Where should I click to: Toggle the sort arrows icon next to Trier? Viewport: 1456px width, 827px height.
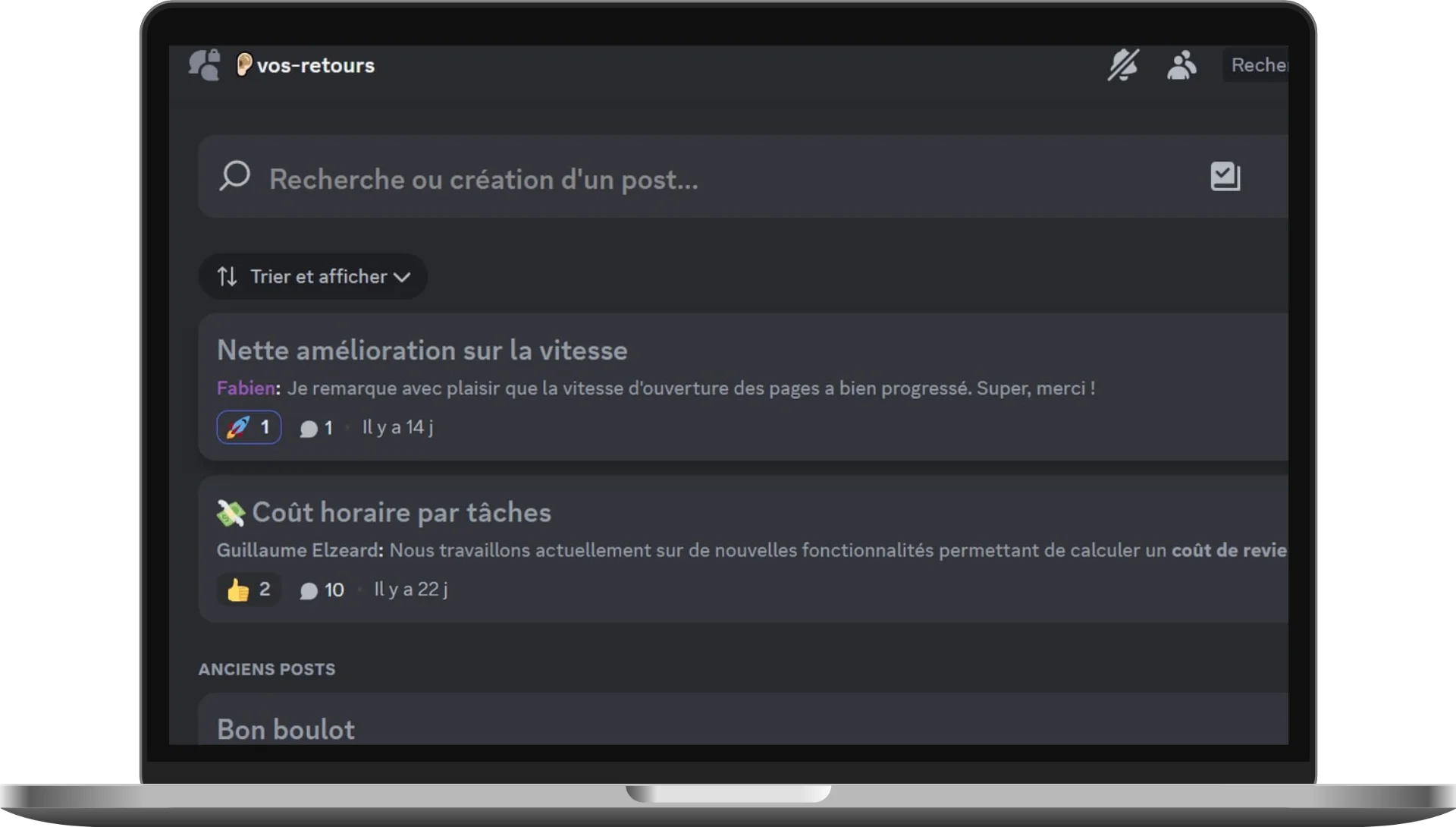pos(227,276)
